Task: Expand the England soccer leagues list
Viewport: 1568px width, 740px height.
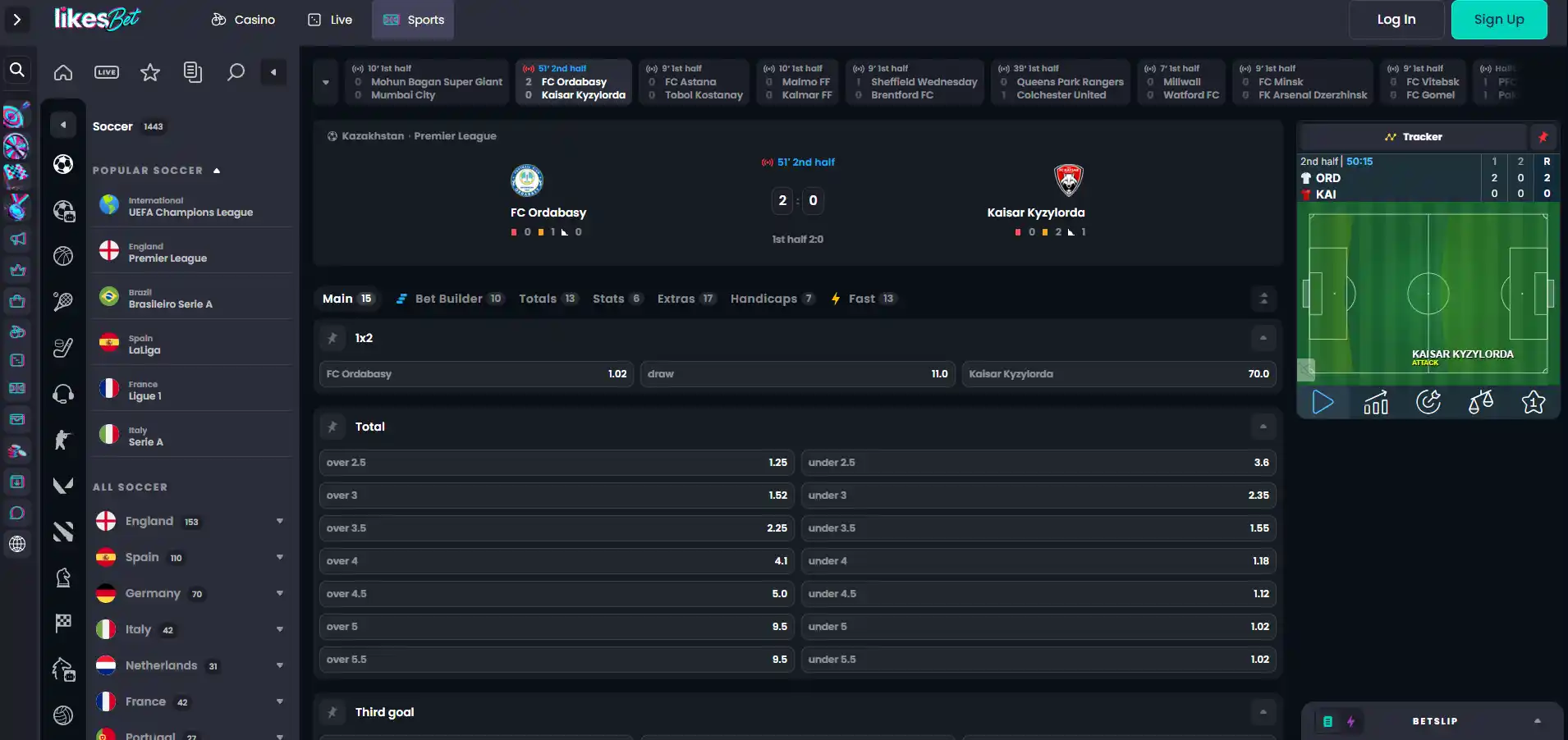Action: point(280,521)
